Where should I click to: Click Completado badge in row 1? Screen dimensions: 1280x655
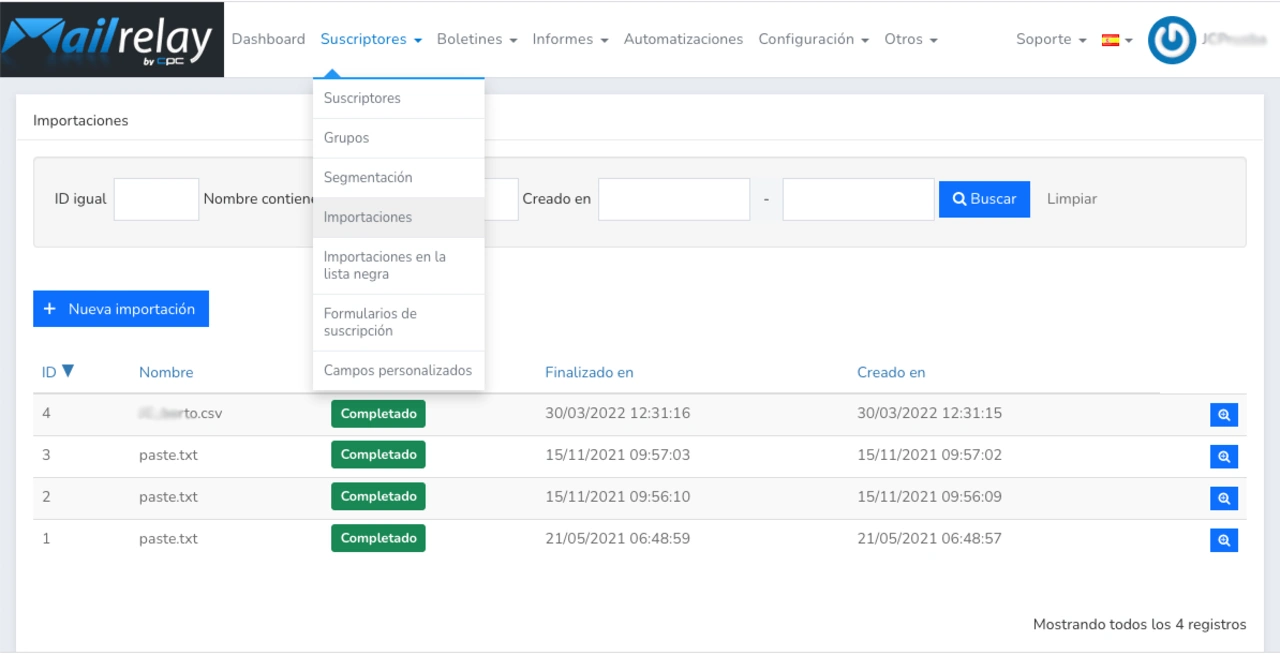(378, 538)
